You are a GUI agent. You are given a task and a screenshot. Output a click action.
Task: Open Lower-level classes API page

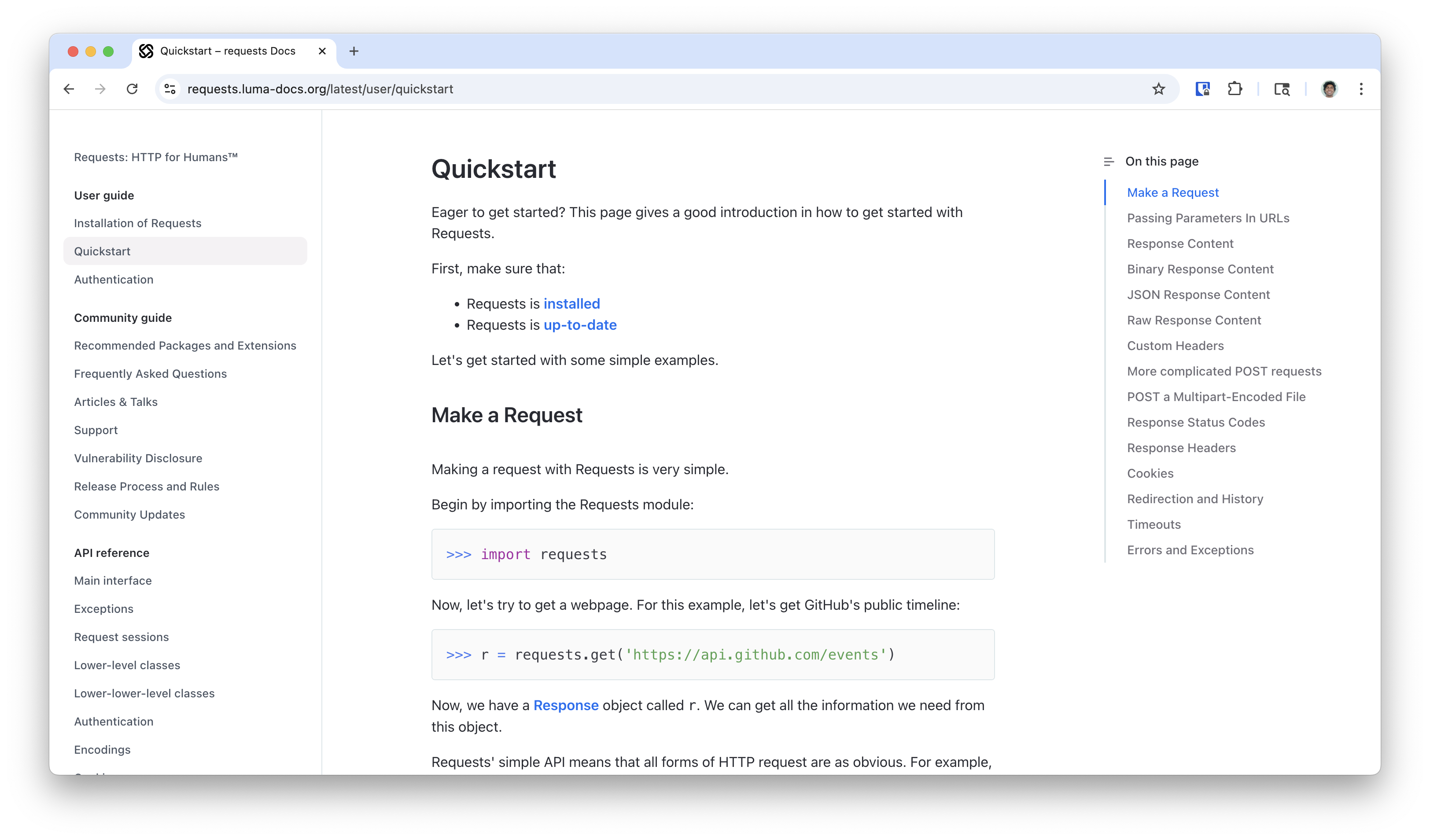click(127, 665)
